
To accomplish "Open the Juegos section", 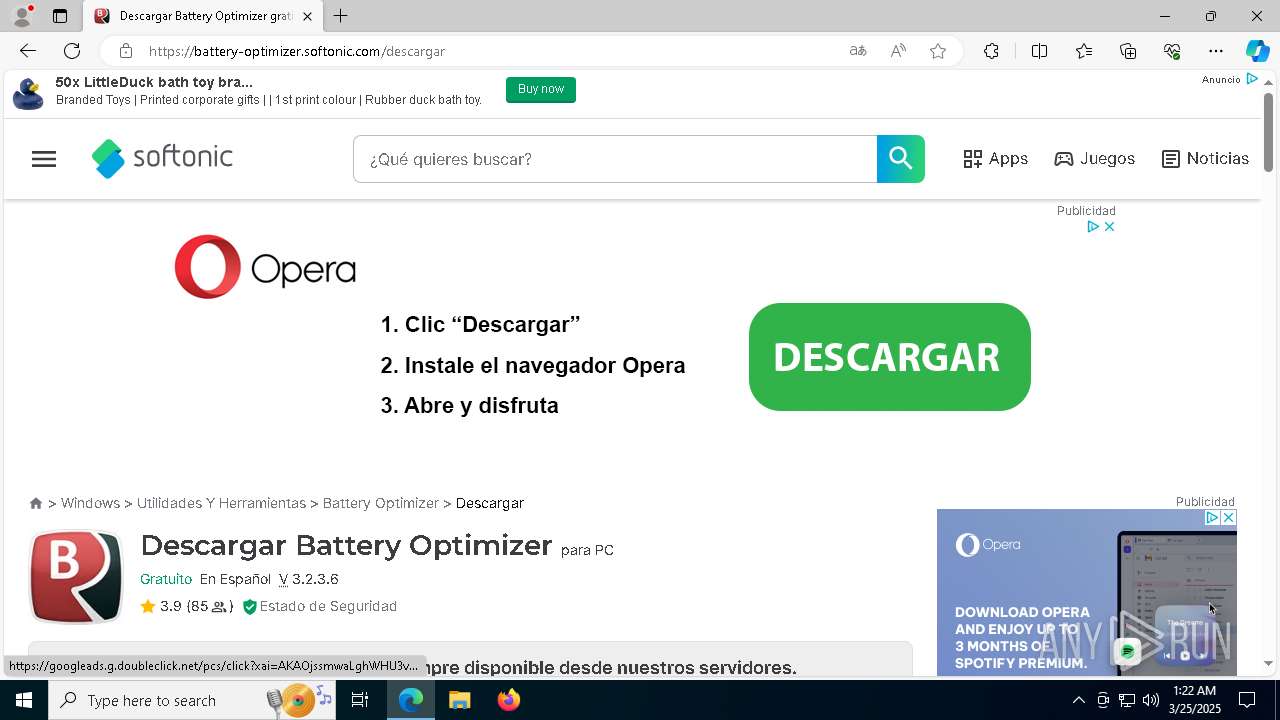I will point(1095,159).
